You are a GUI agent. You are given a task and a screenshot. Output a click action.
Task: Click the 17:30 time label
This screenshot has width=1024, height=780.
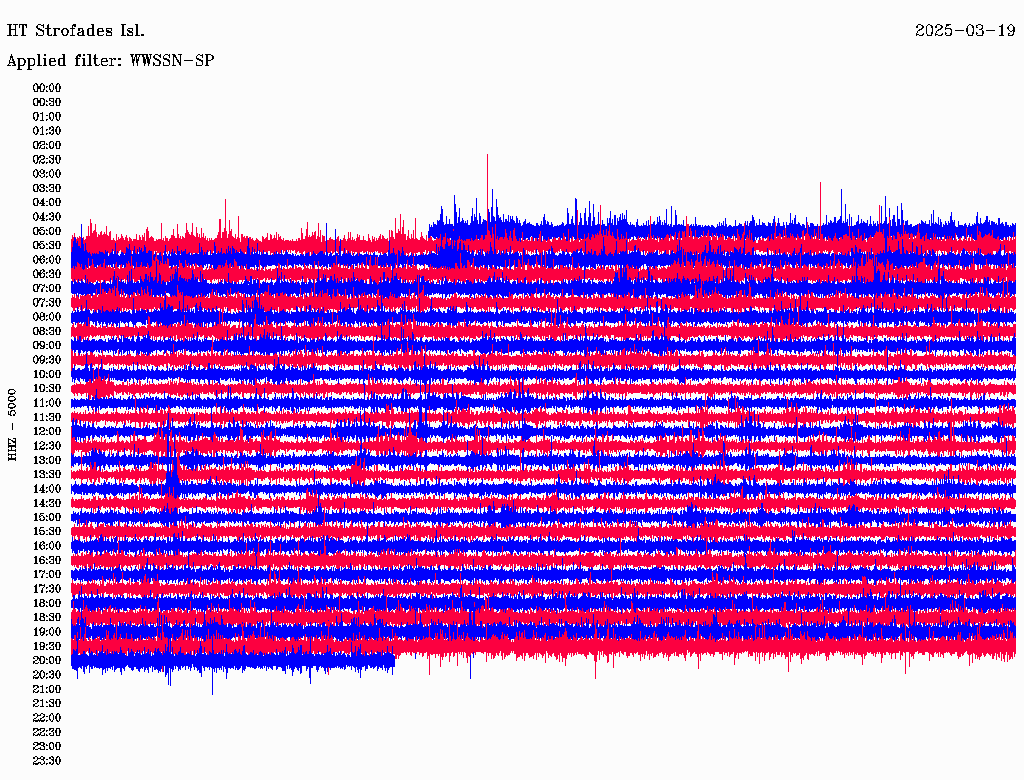[47, 589]
